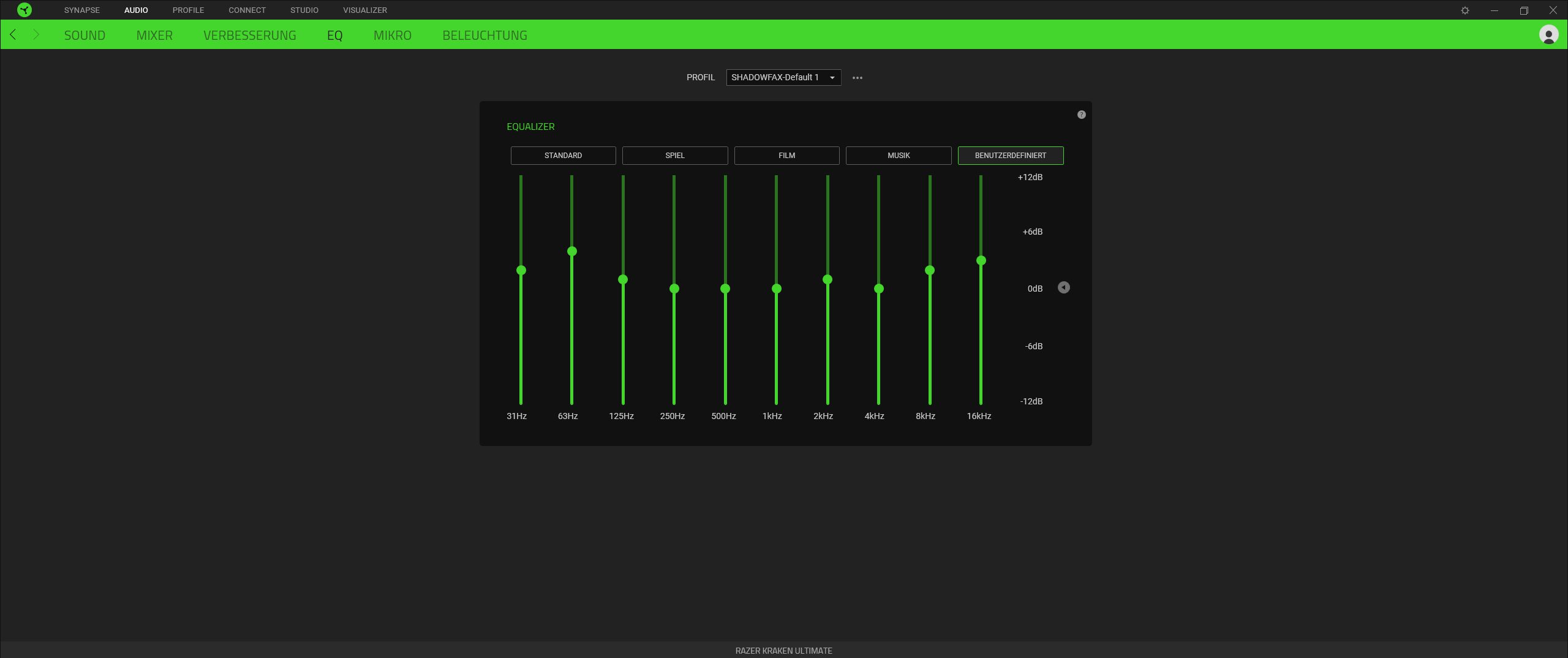The height and width of the screenshot is (658, 1568).
Task: Expand the SHADOWFAX-Default 1 profile dropdown
Action: (x=783, y=78)
